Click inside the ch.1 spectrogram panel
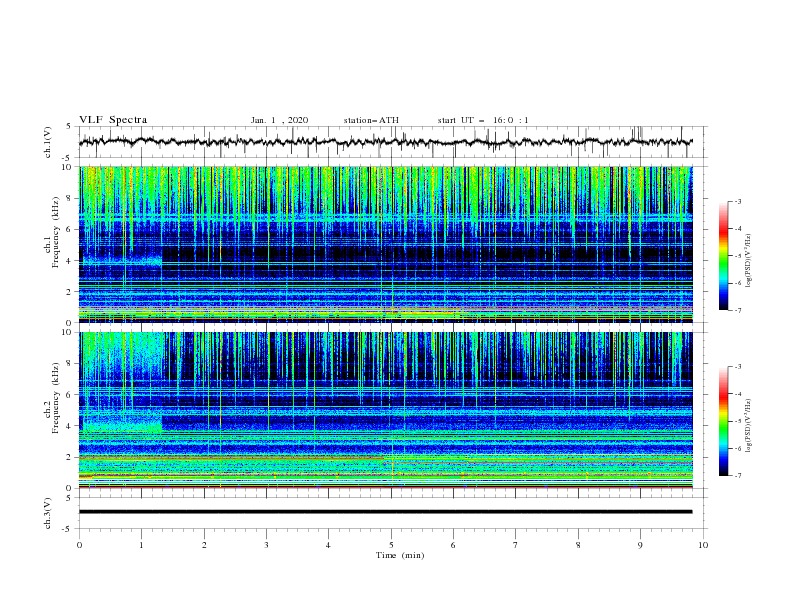This screenshot has height=612, width=792. pos(385,244)
